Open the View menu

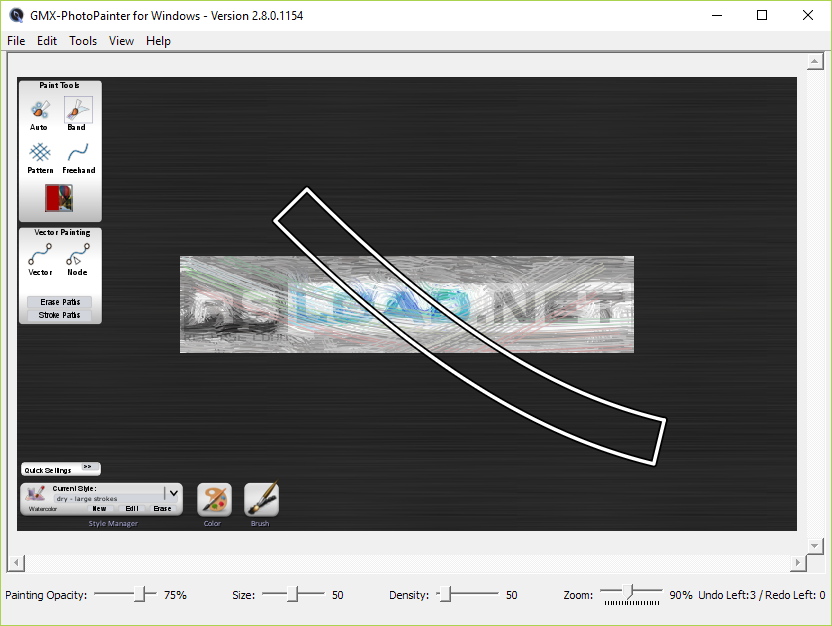click(121, 41)
